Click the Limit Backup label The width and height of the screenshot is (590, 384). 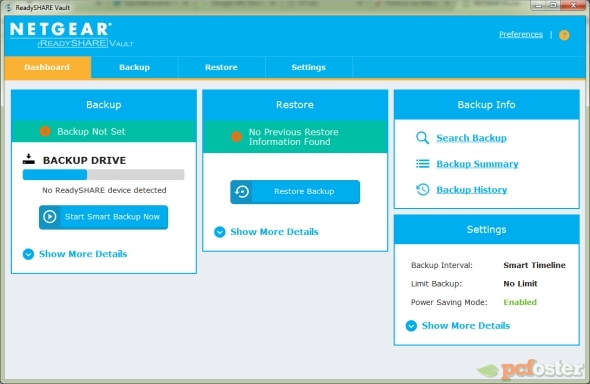click(x=436, y=284)
